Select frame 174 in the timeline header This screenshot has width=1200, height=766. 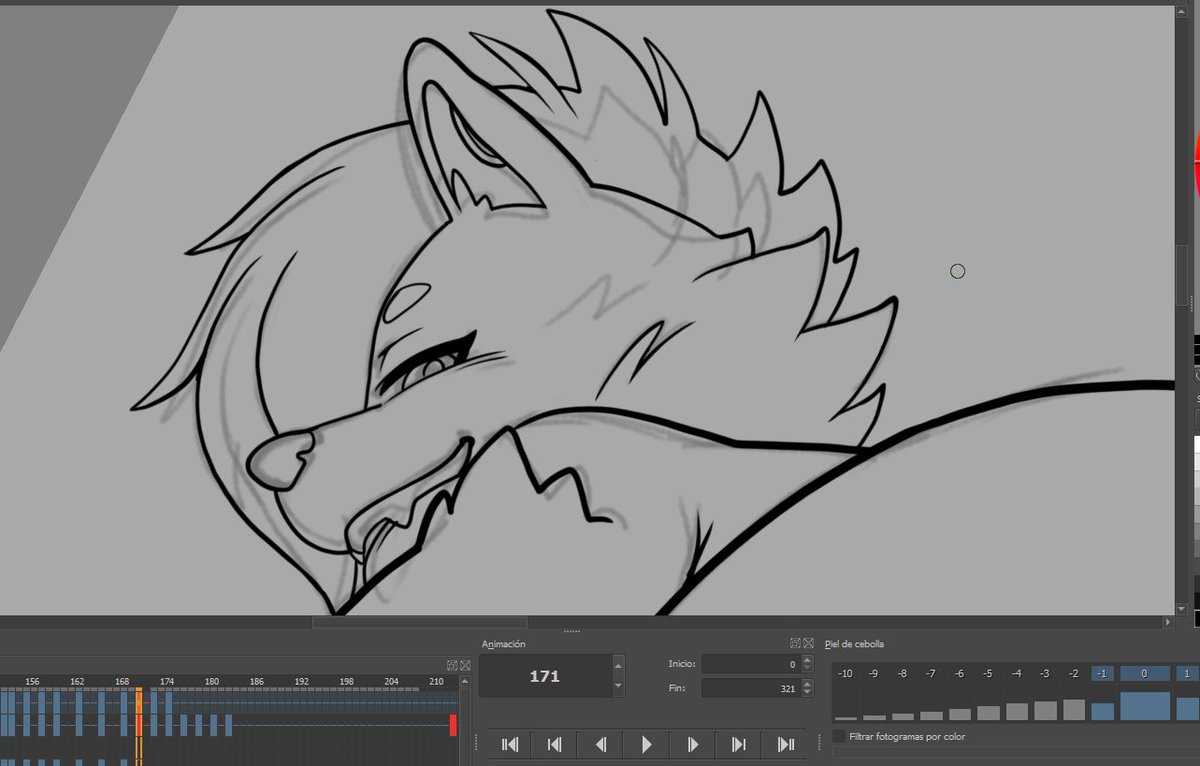(167, 681)
